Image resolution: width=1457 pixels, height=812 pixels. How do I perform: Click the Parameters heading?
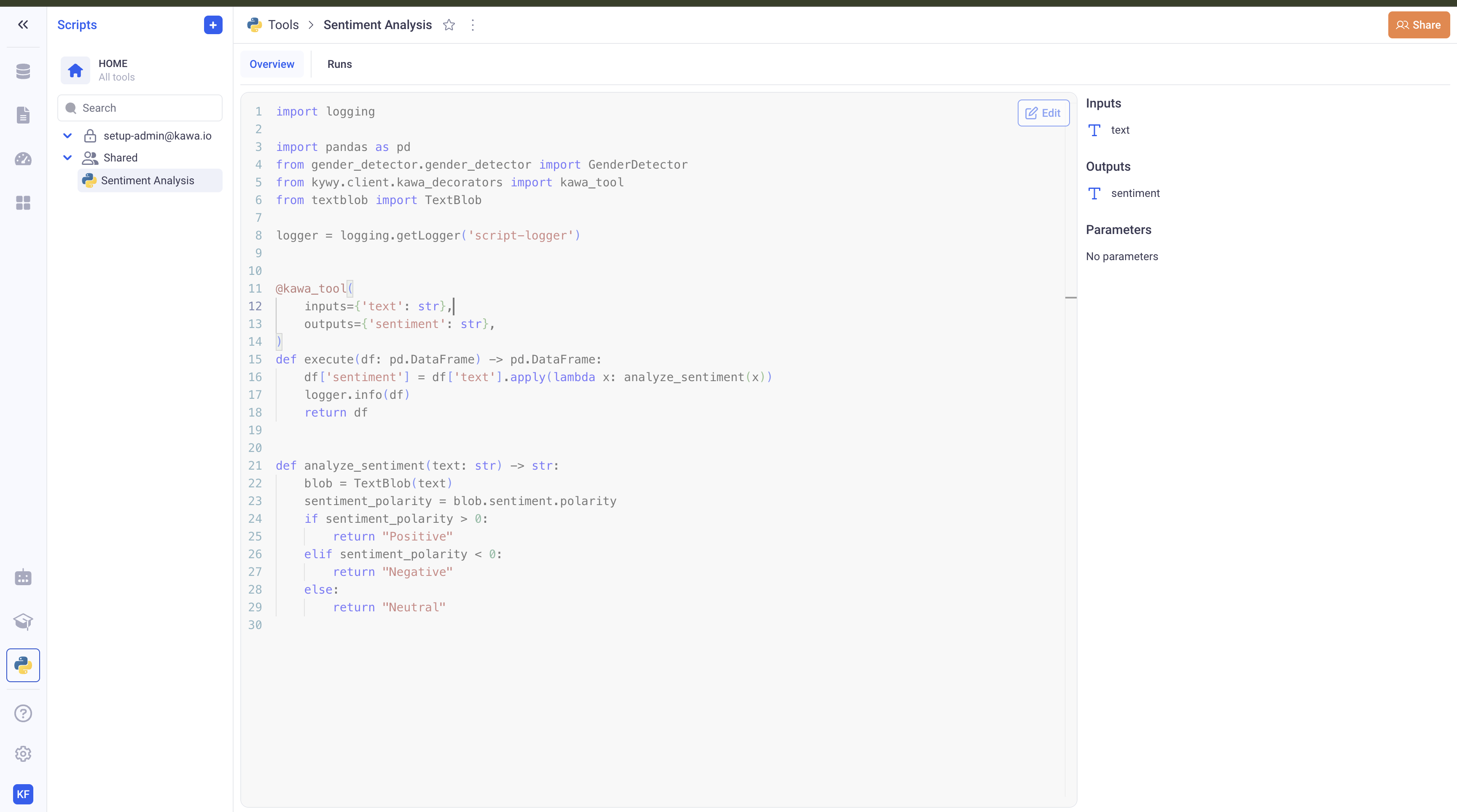coord(1118,230)
